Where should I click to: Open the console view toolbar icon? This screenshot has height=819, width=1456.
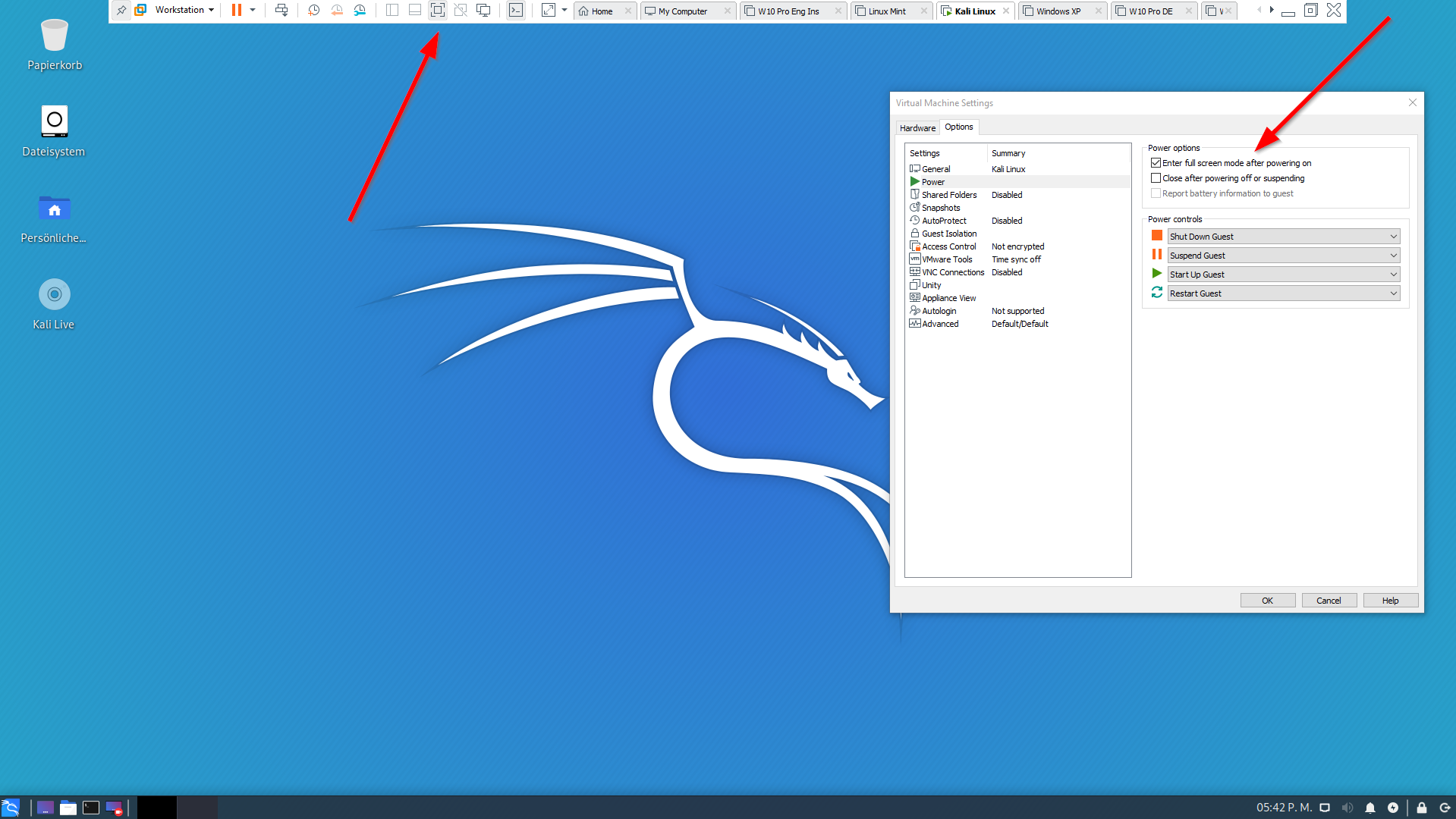coord(516,11)
